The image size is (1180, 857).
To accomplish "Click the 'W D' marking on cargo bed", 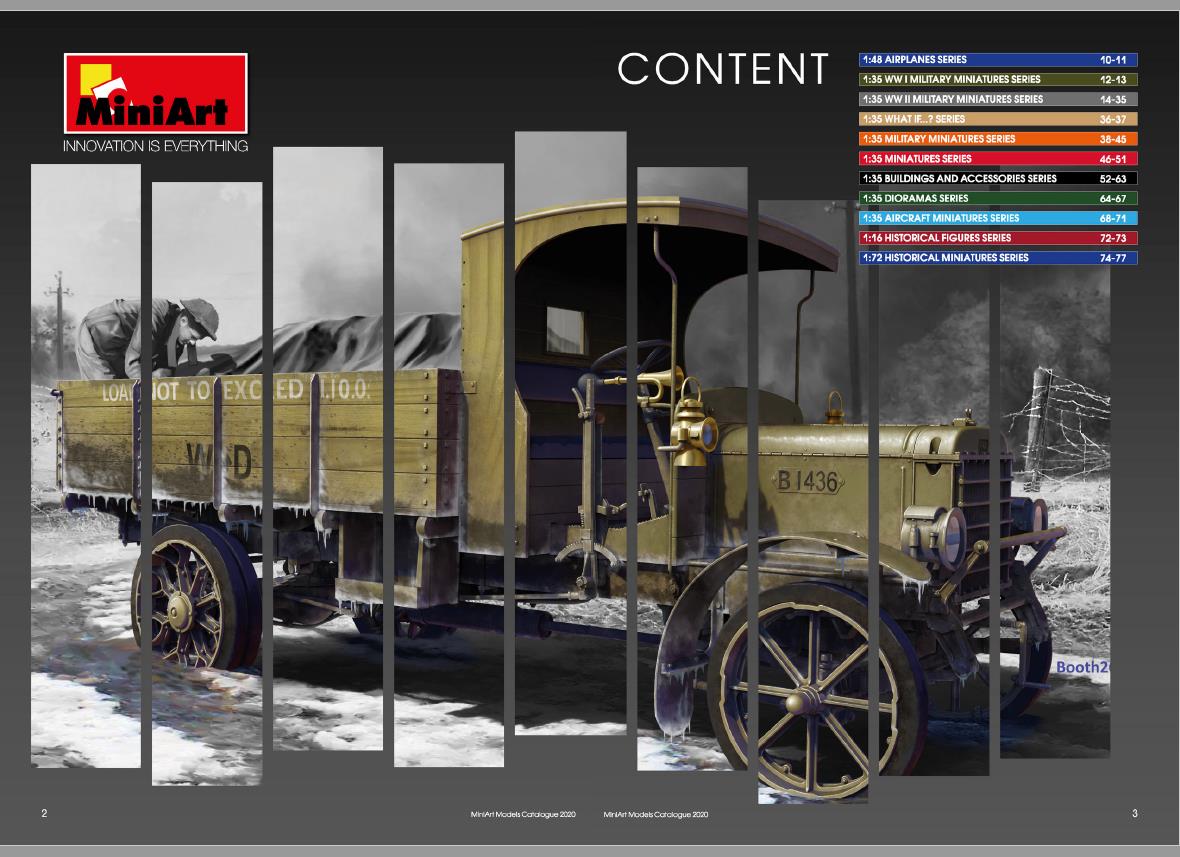I will click(x=218, y=460).
